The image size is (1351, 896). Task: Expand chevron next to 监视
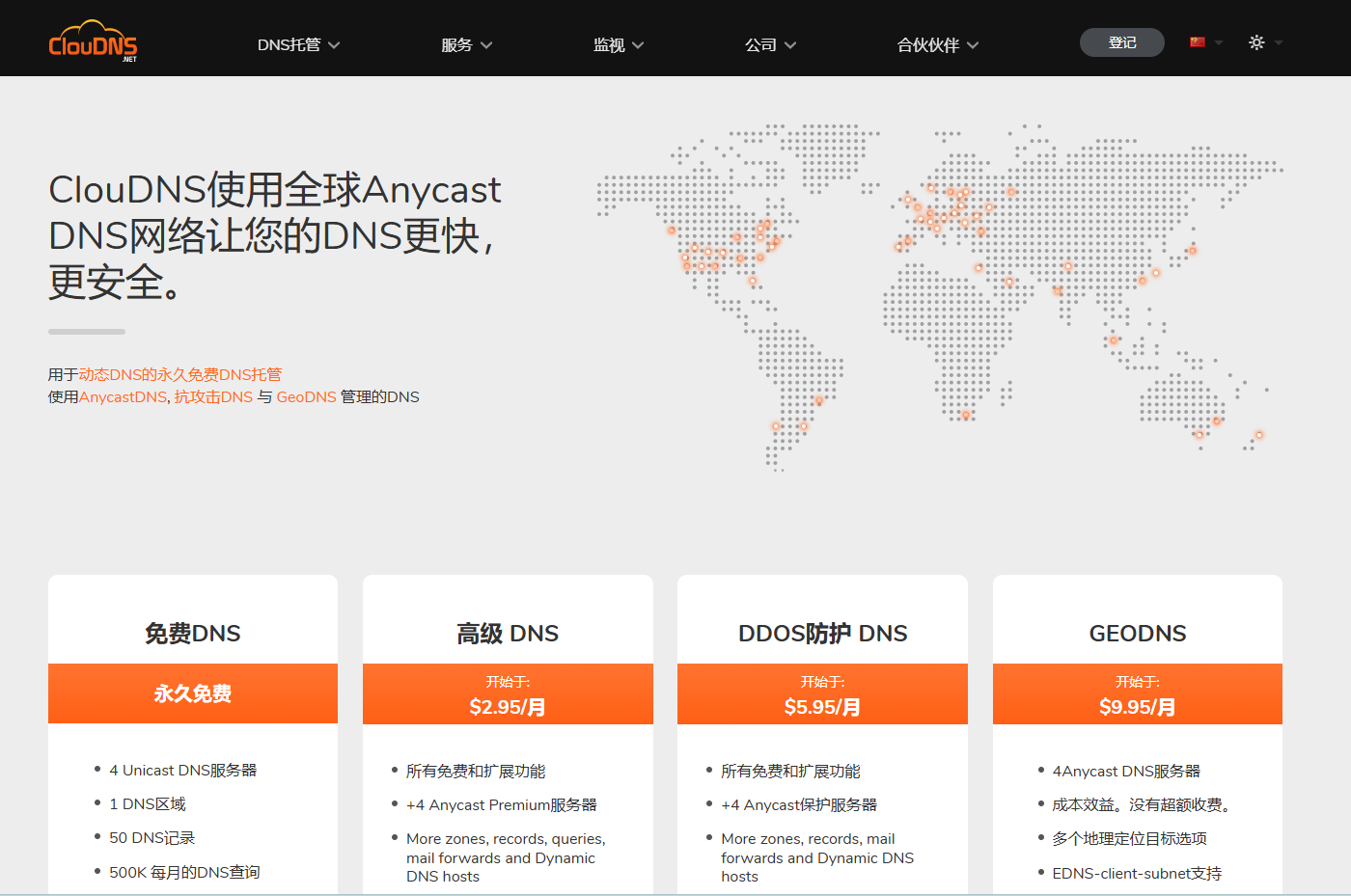pyautogui.click(x=638, y=45)
